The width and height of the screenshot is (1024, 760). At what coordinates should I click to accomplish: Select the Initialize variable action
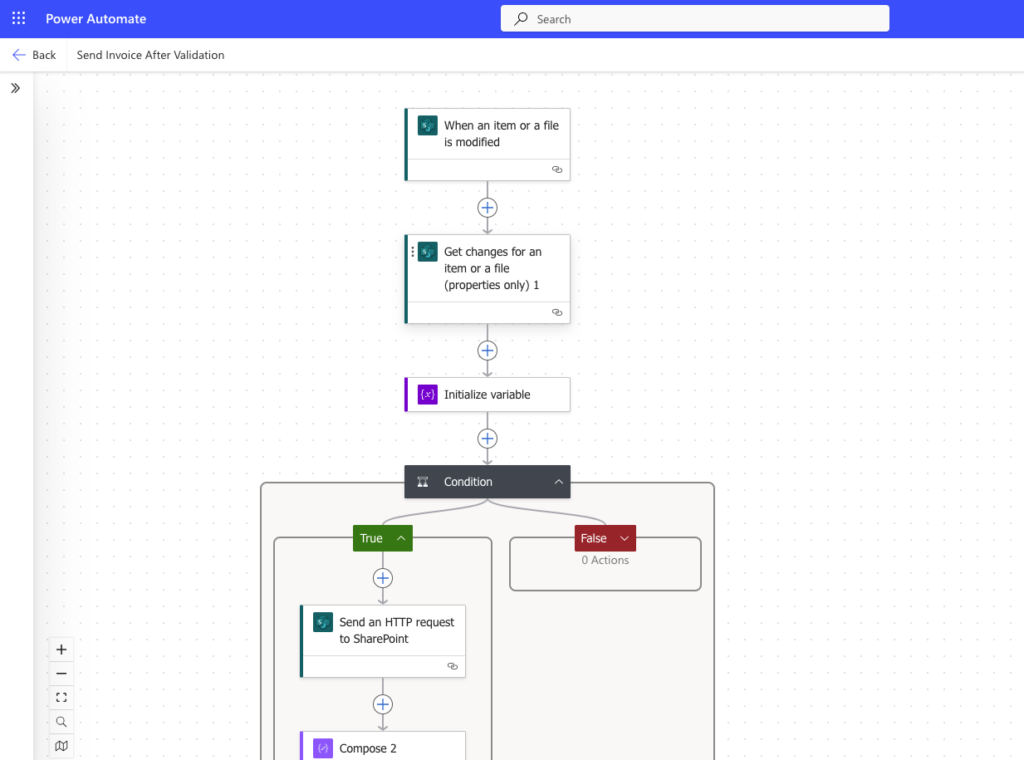(x=487, y=394)
